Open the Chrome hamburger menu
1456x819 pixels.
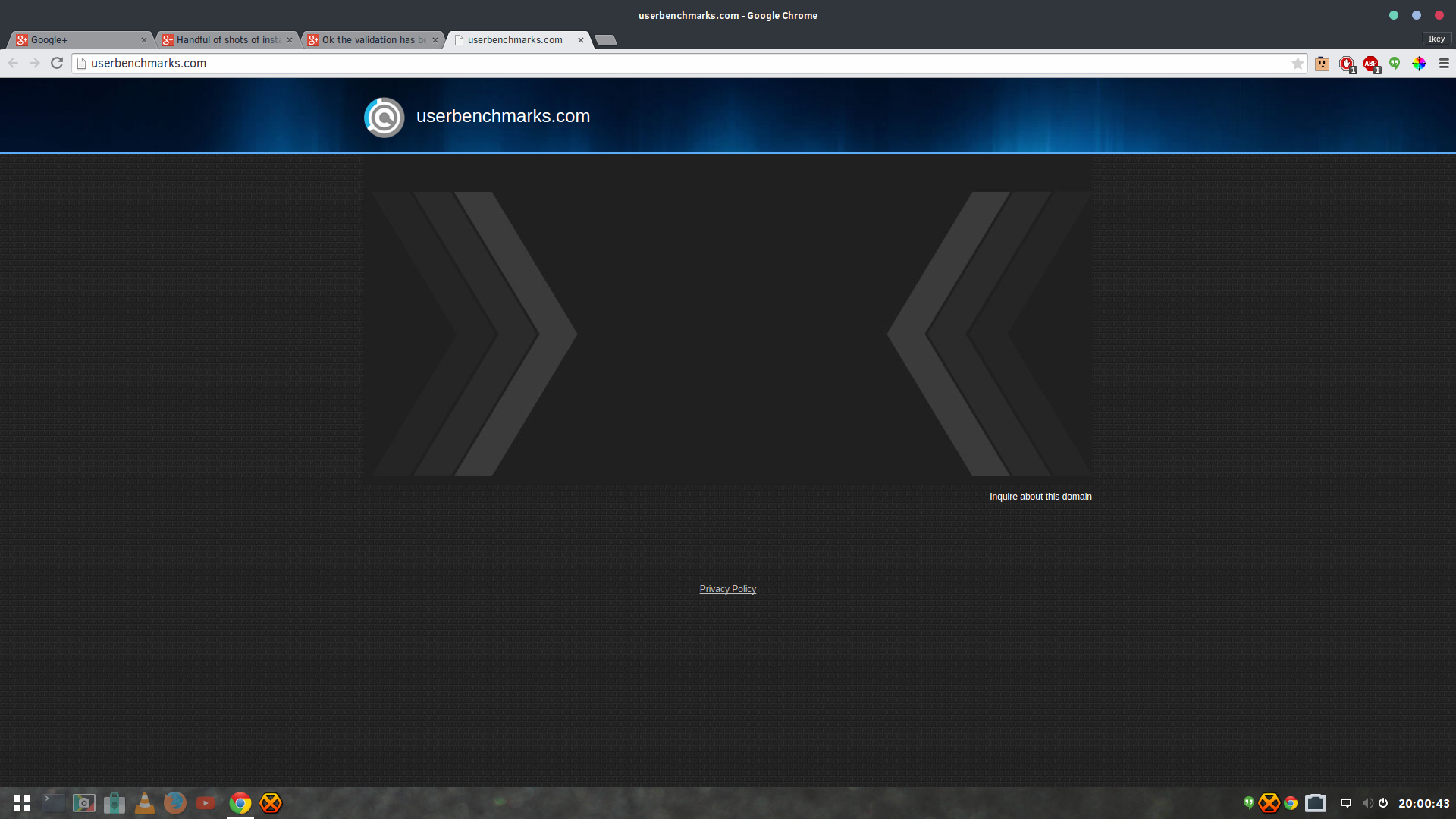click(x=1444, y=64)
